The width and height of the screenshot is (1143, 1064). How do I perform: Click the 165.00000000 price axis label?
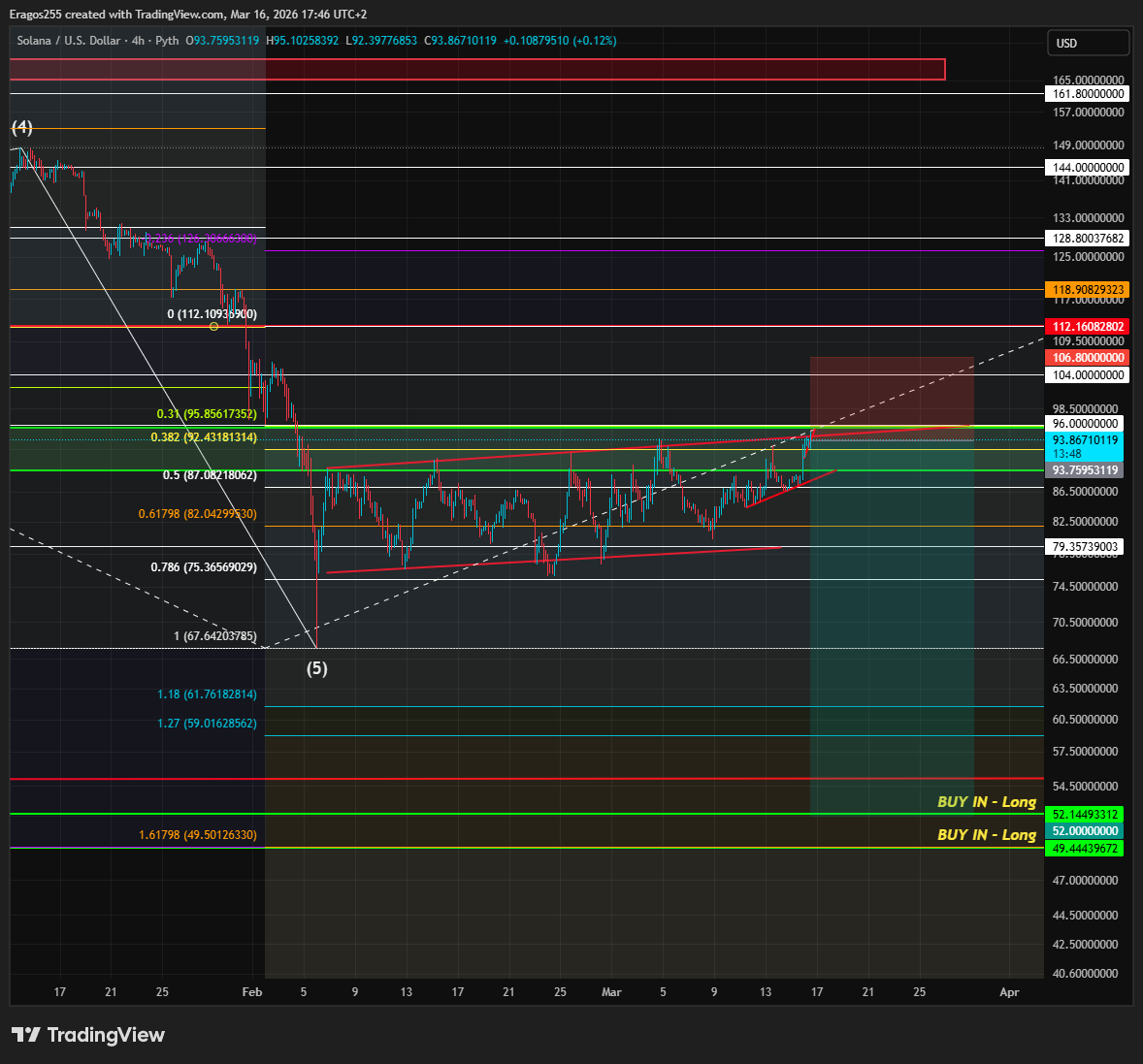coord(1089,81)
